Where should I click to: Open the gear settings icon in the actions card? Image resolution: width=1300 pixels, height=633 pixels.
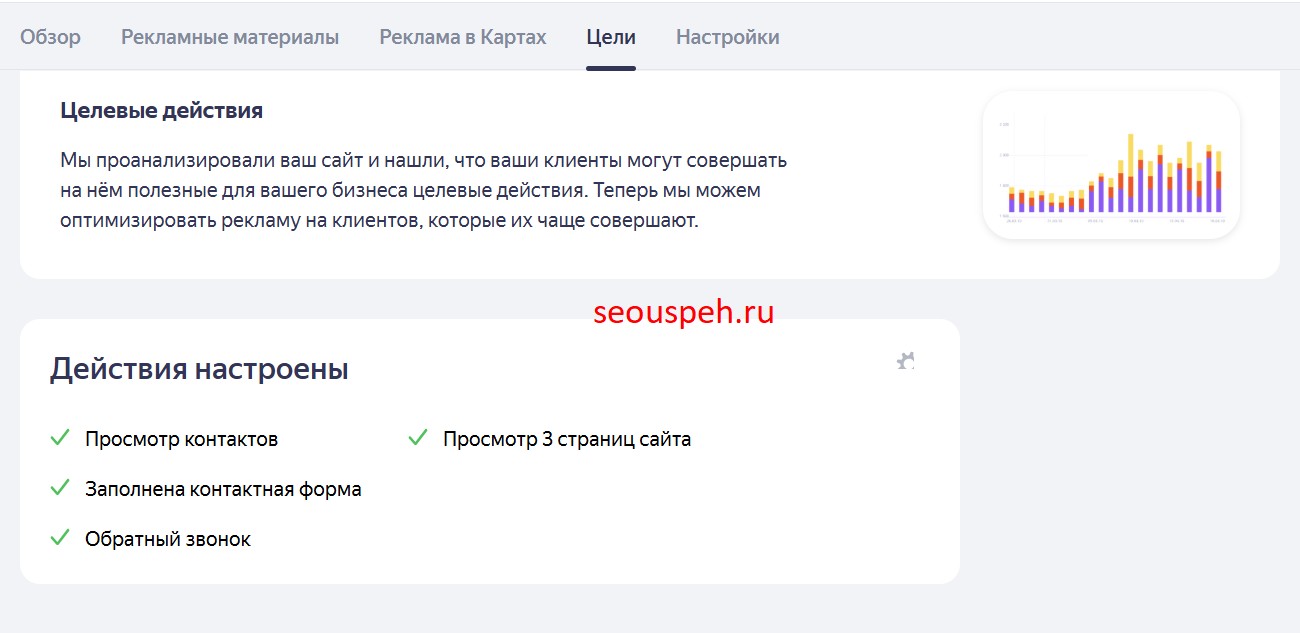[906, 361]
